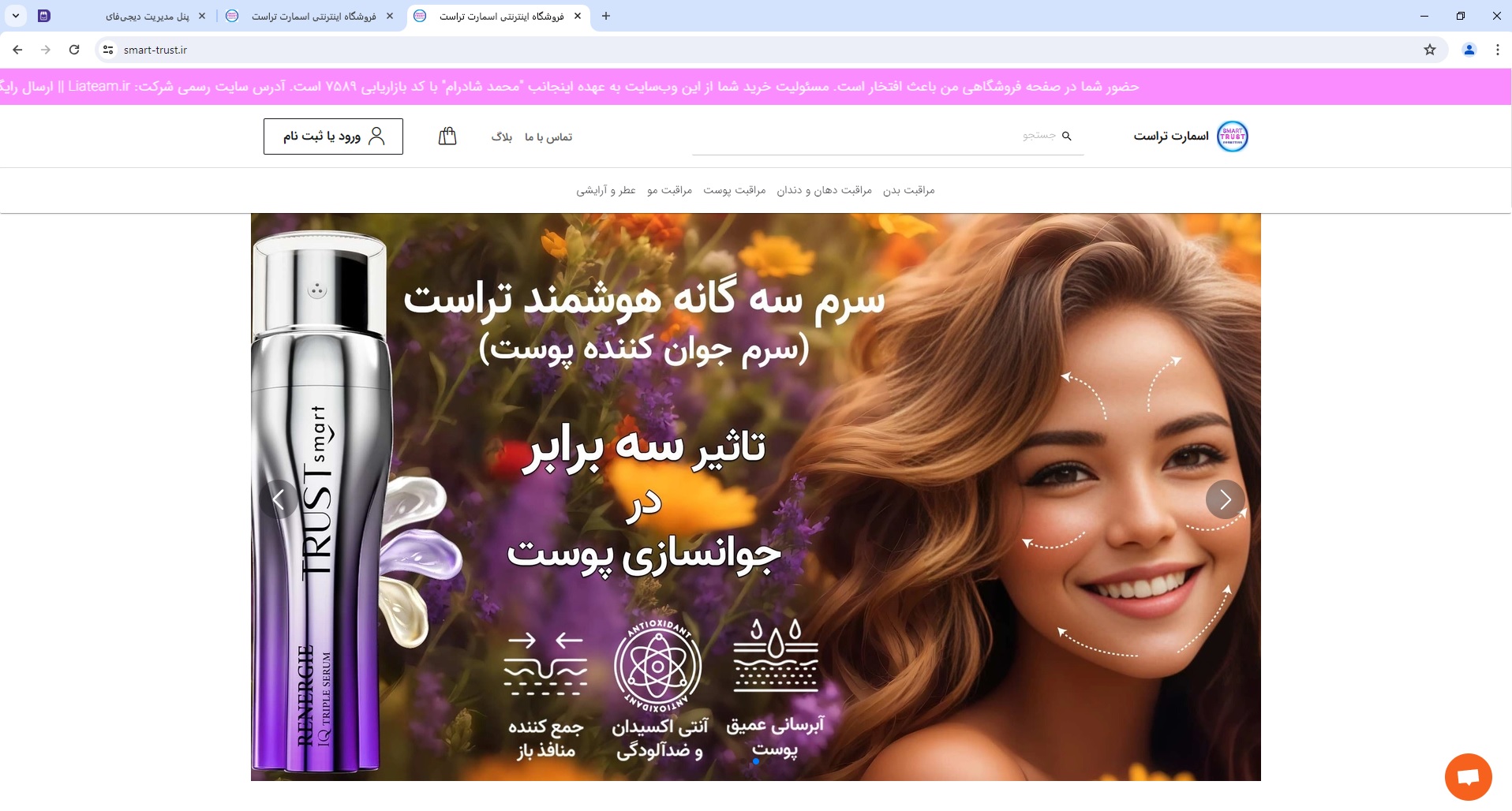This screenshot has width=1512, height=811.
Task: Open a new browser tab
Action: (606, 16)
